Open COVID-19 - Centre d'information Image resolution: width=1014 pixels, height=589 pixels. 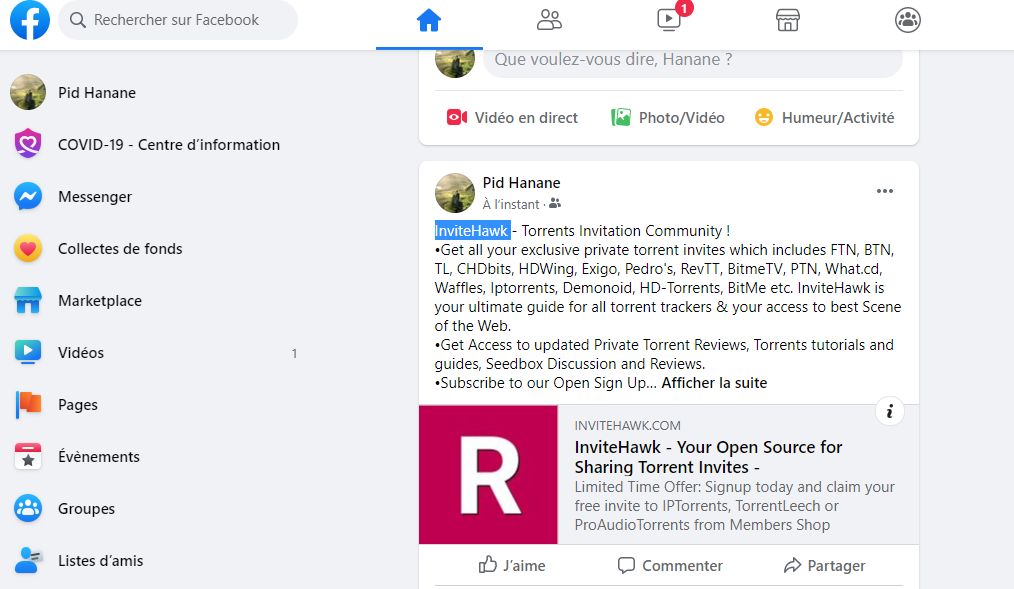click(169, 145)
